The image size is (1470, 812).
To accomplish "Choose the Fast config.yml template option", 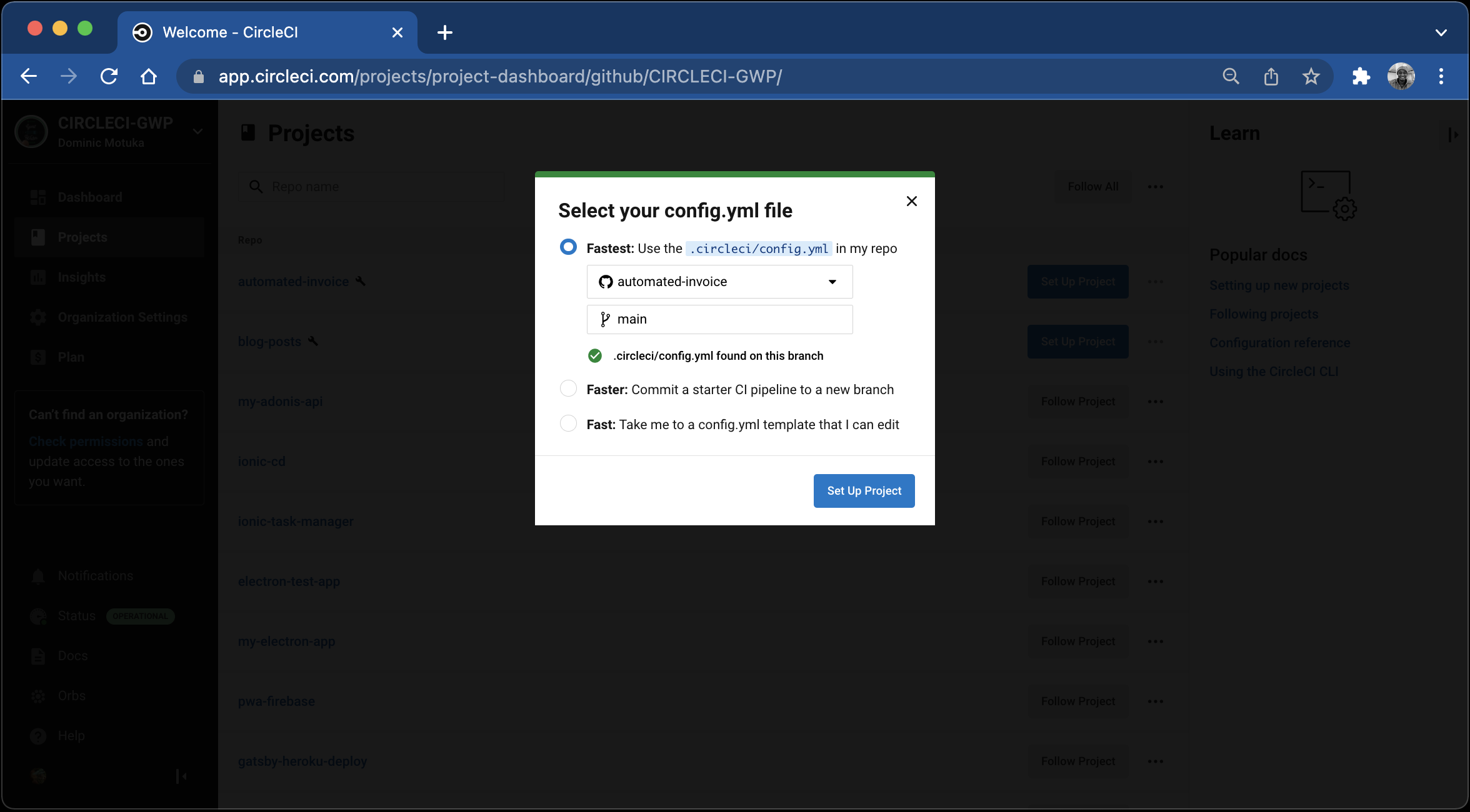I will pyautogui.click(x=568, y=423).
